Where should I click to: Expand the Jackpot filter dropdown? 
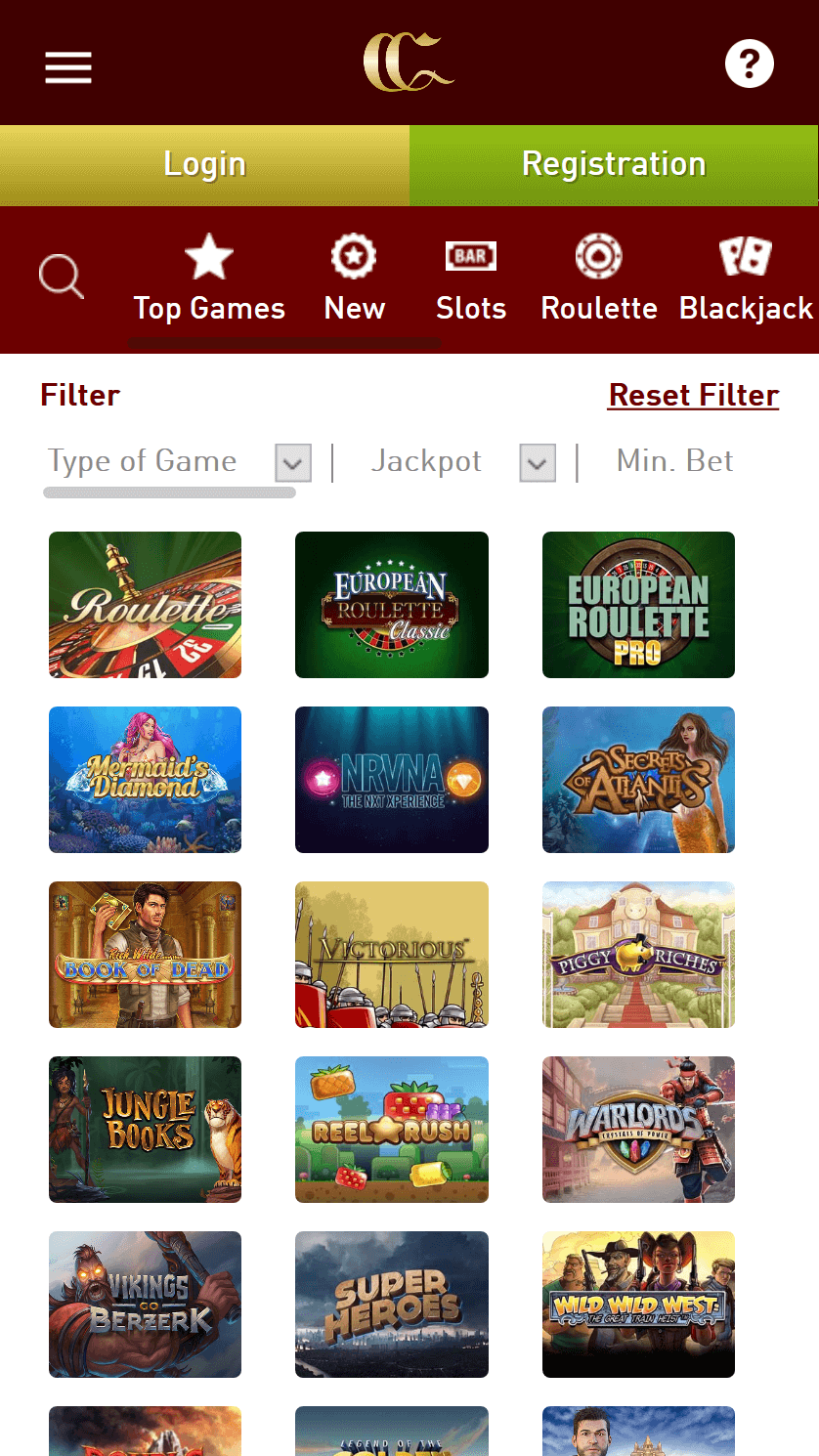click(x=538, y=463)
